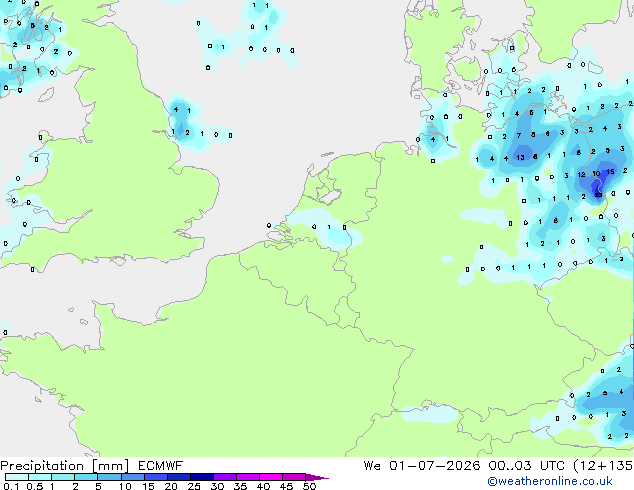
Task: Click the 'Precipitation' title word
Action: tap(42, 466)
